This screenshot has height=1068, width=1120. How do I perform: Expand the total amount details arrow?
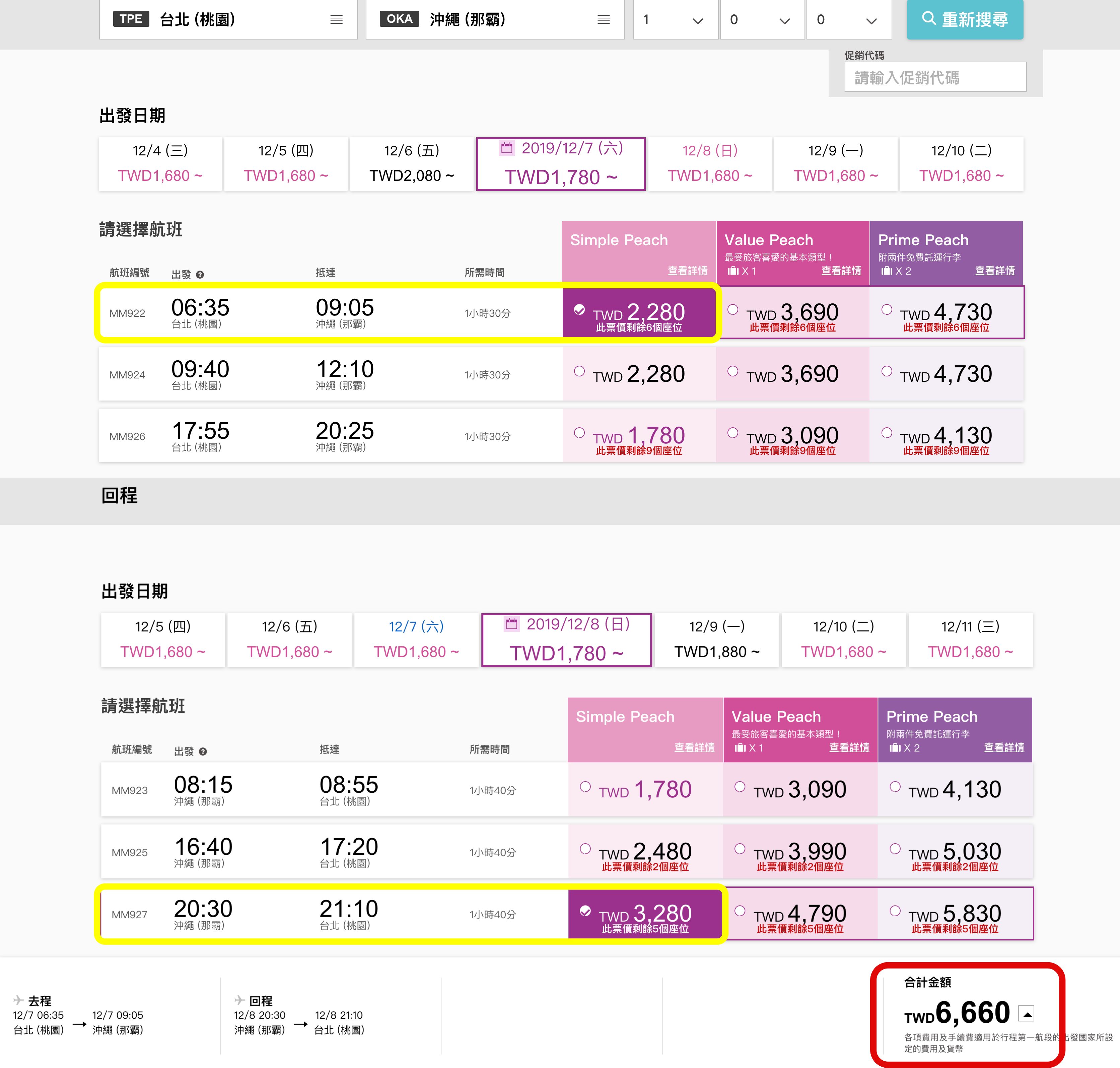click(1027, 1013)
